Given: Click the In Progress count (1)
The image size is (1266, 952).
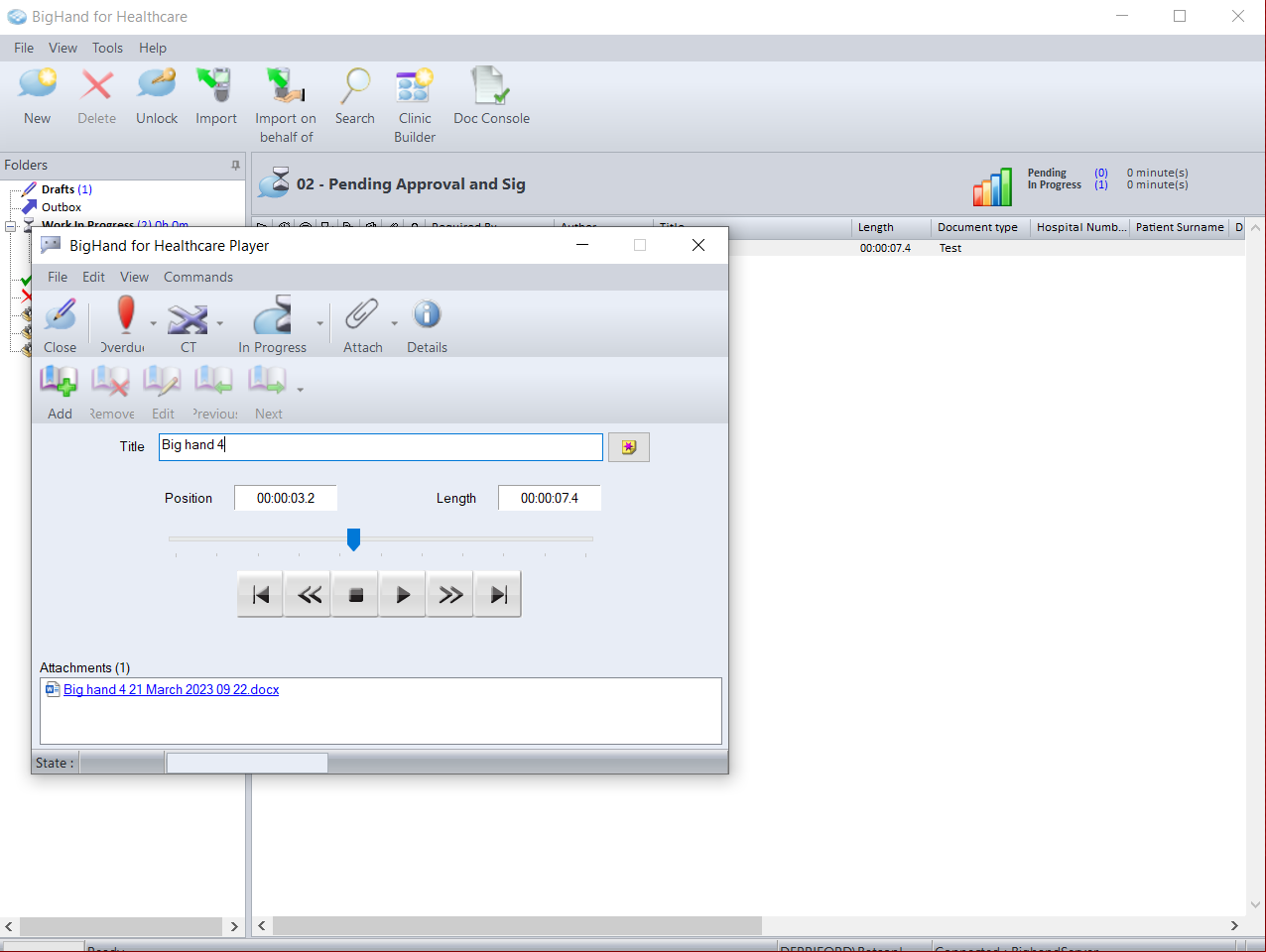Looking at the screenshot, I should (1101, 184).
